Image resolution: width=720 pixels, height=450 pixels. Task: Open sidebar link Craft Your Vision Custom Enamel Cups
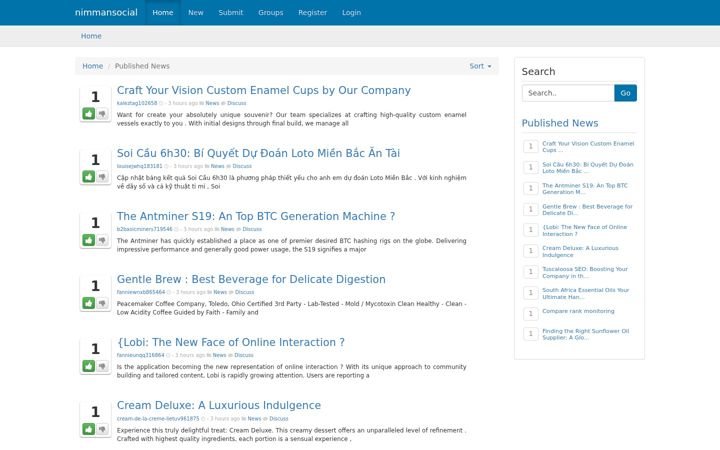pyautogui.click(x=588, y=146)
